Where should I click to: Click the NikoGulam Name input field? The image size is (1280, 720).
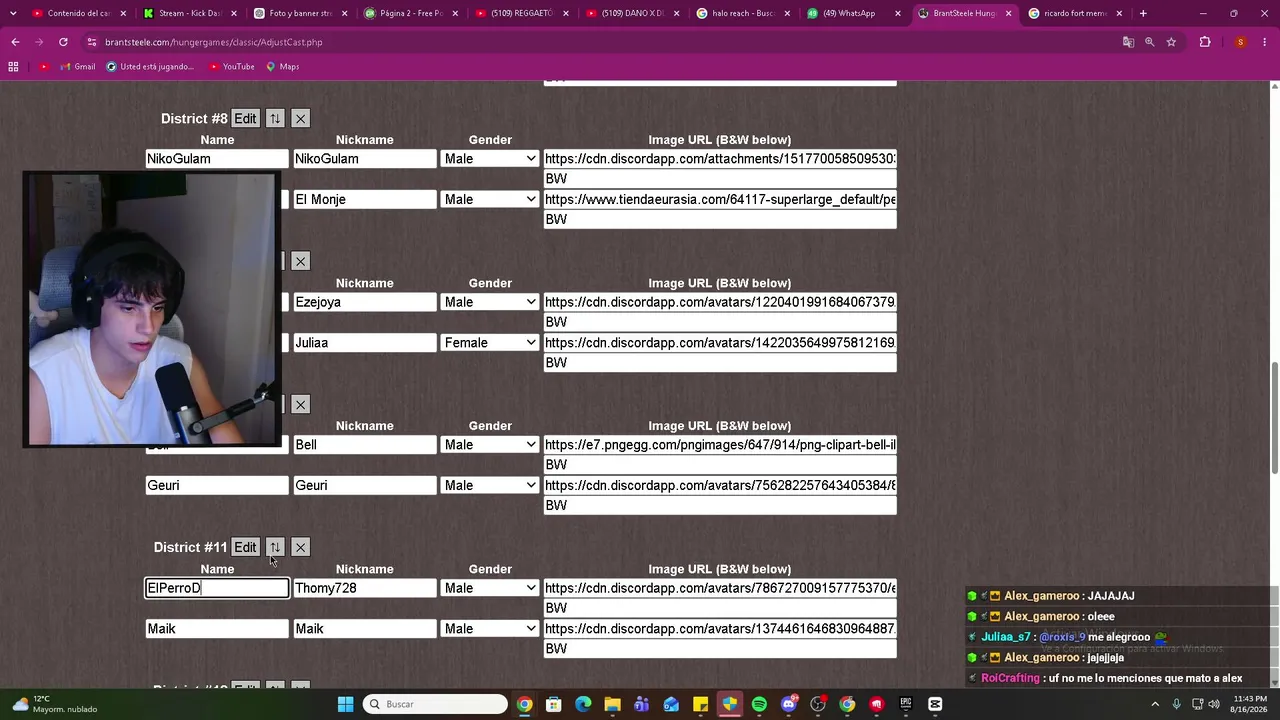tap(217, 159)
